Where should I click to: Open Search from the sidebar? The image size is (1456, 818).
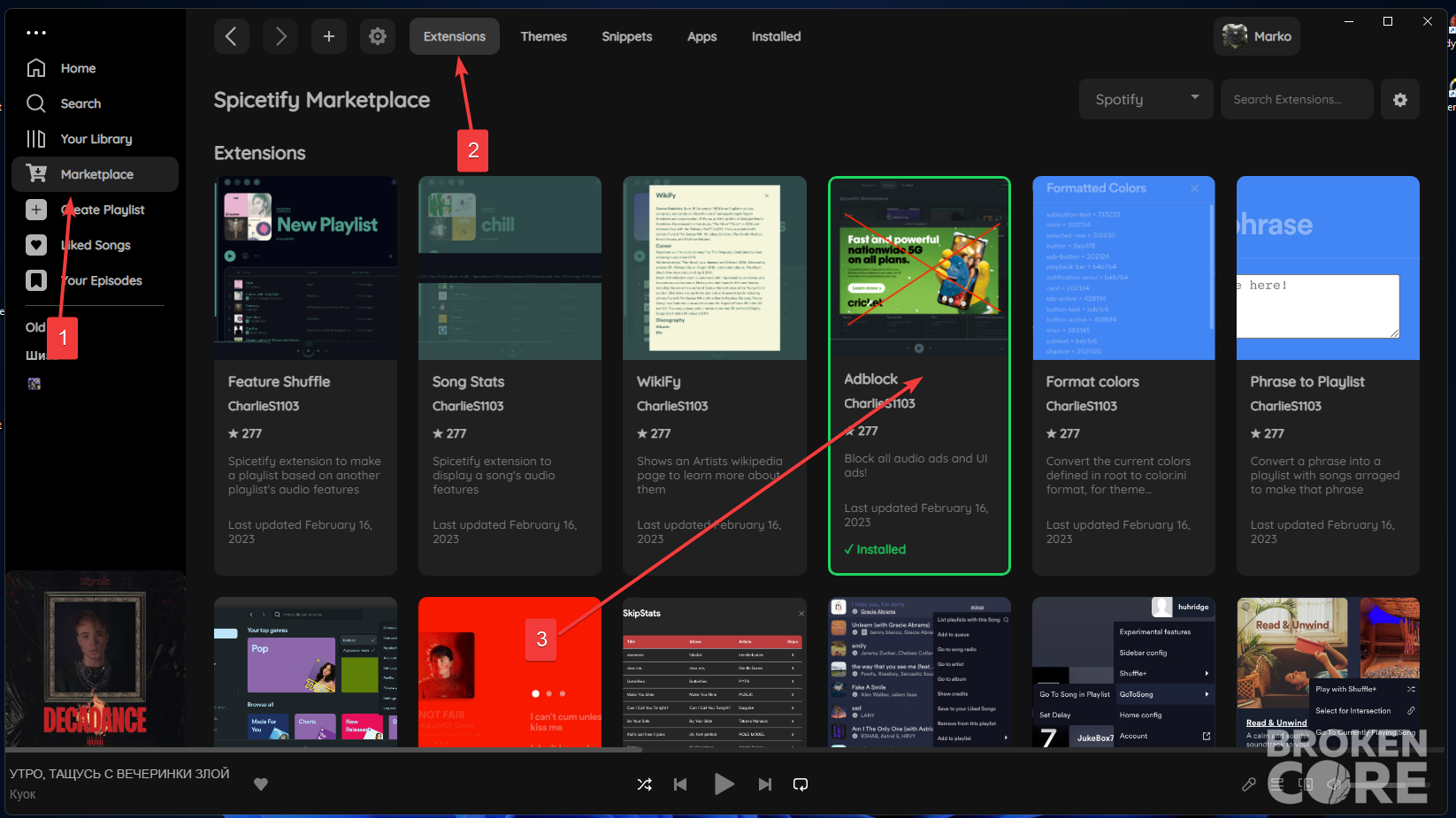pyautogui.click(x=80, y=103)
